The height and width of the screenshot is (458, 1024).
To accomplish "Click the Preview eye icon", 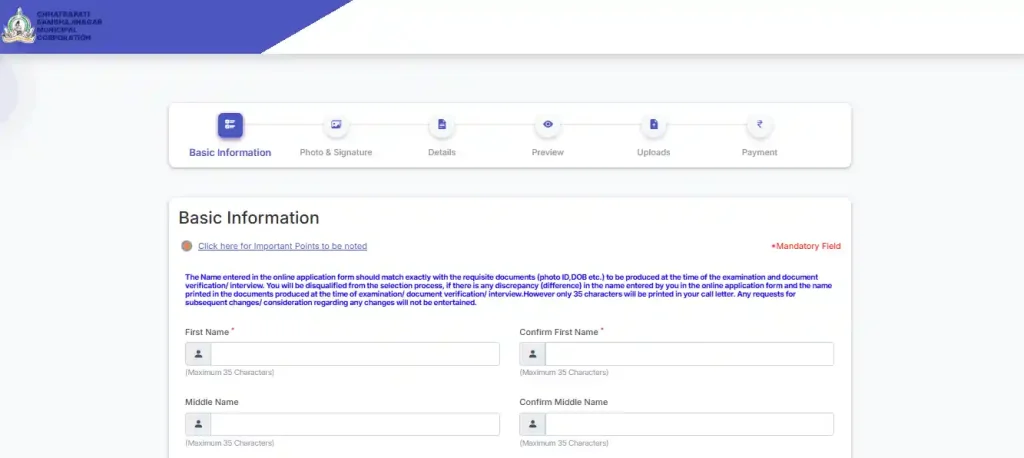I will (547, 125).
